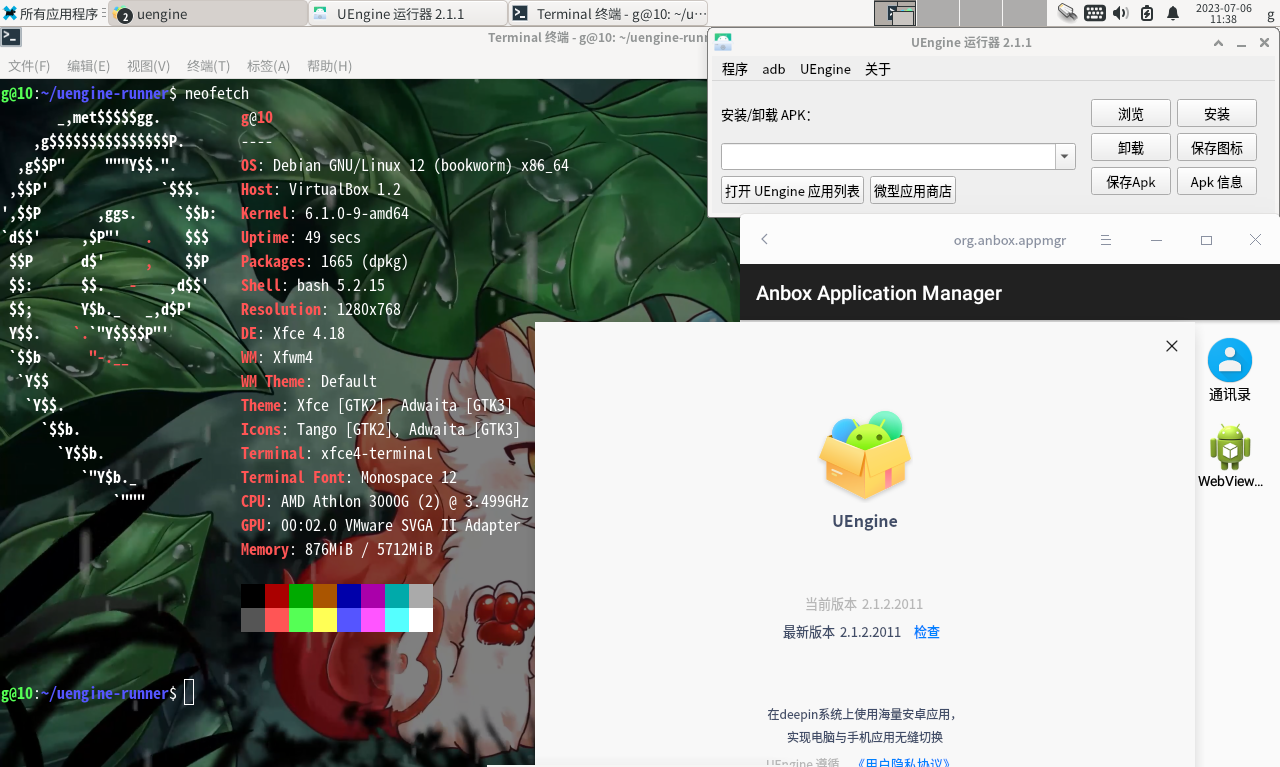This screenshot has height=767, width=1280.
Task: Click the 微型应用商店 button
Action: pyautogui.click(x=913, y=191)
